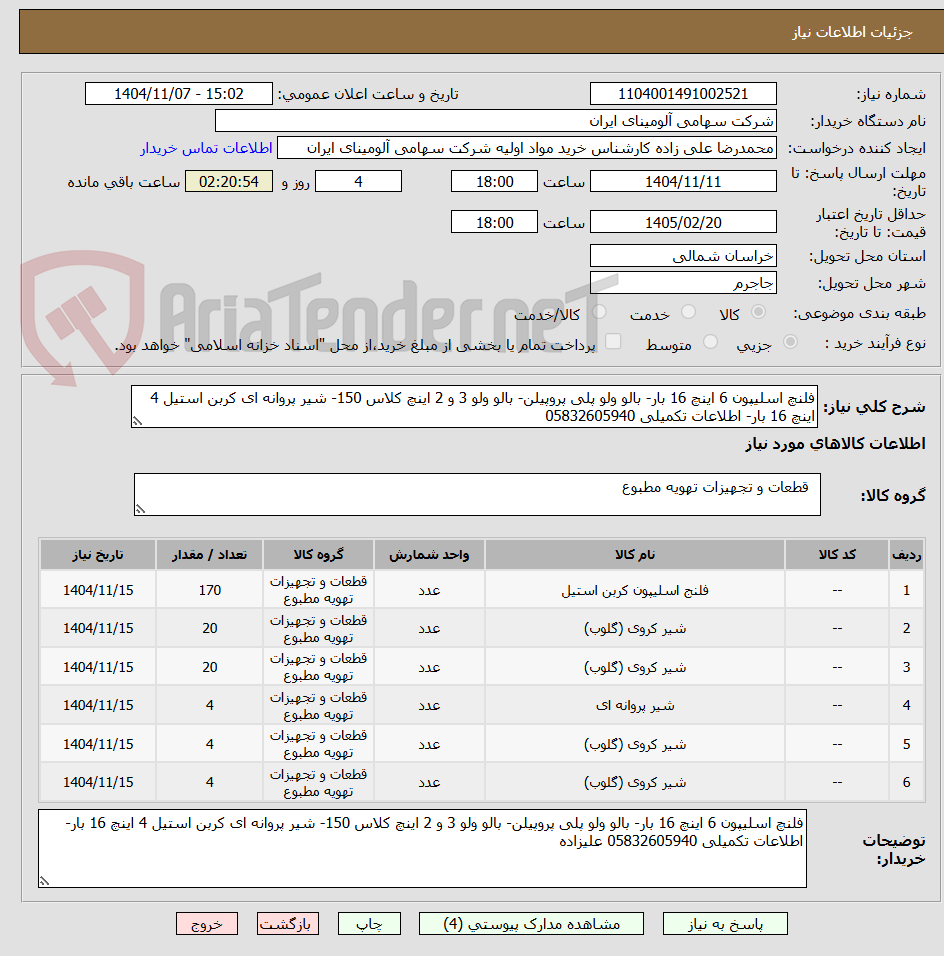Viewport: 944px width, 956px height.
Task: Click the ایجاد کننده درخواست field
Action: [x=527, y=148]
